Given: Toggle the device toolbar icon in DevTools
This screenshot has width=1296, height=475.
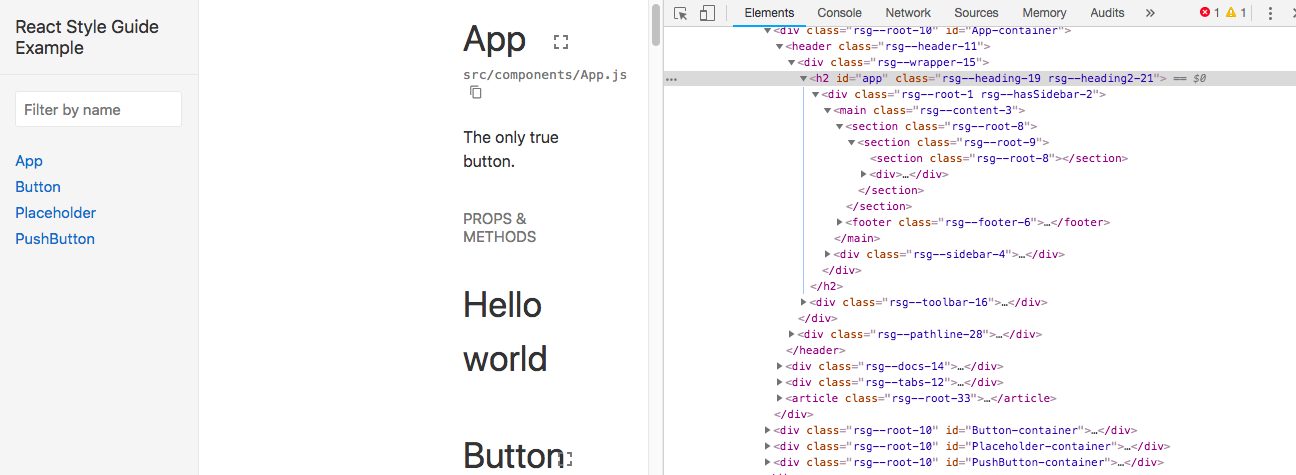Looking at the screenshot, I should [x=707, y=13].
